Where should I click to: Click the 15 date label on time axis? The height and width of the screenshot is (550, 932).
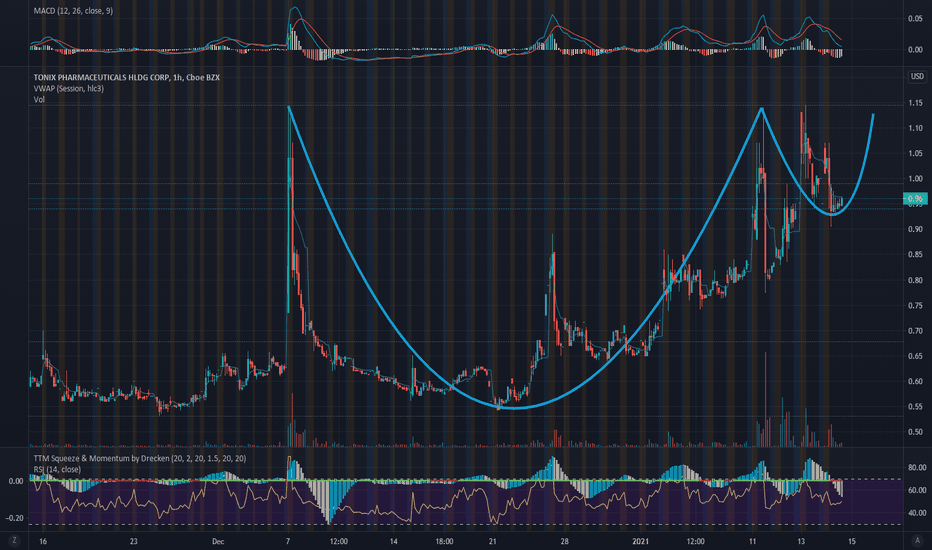coord(852,542)
